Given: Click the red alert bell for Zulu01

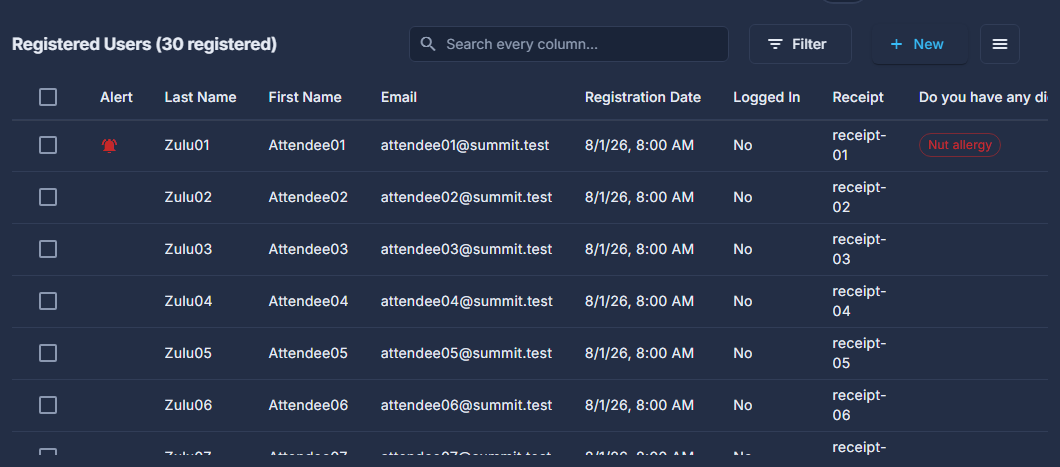Looking at the screenshot, I should click(x=110, y=145).
